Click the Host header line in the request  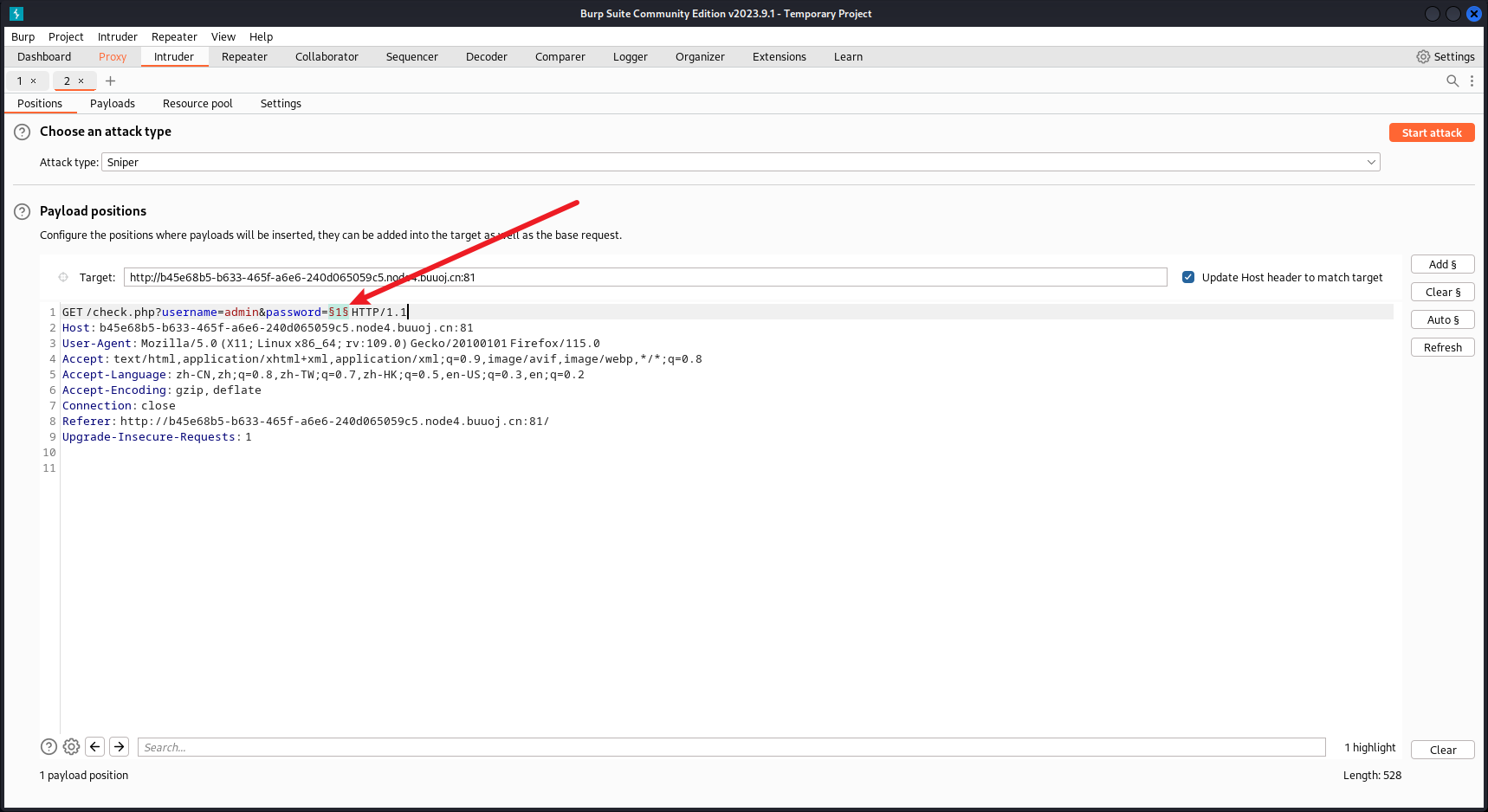pyautogui.click(x=268, y=327)
